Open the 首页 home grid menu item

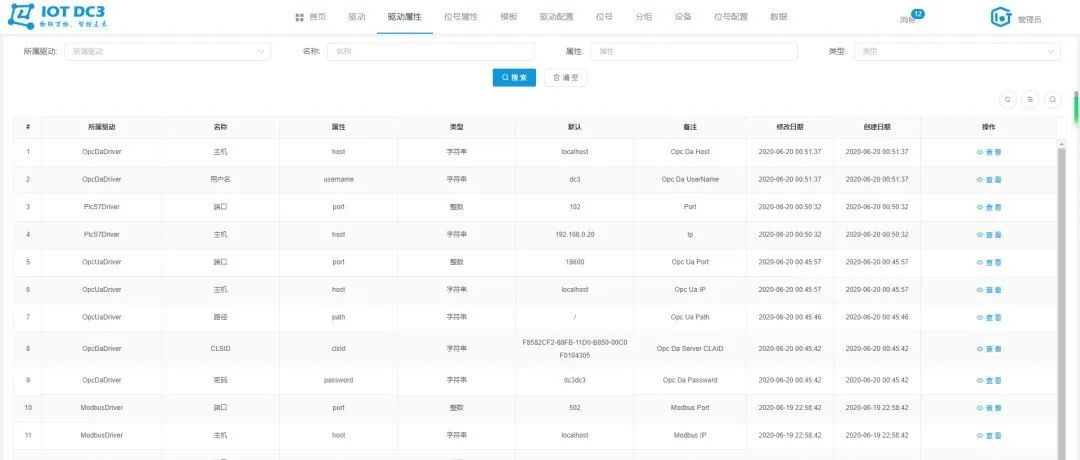click(311, 17)
